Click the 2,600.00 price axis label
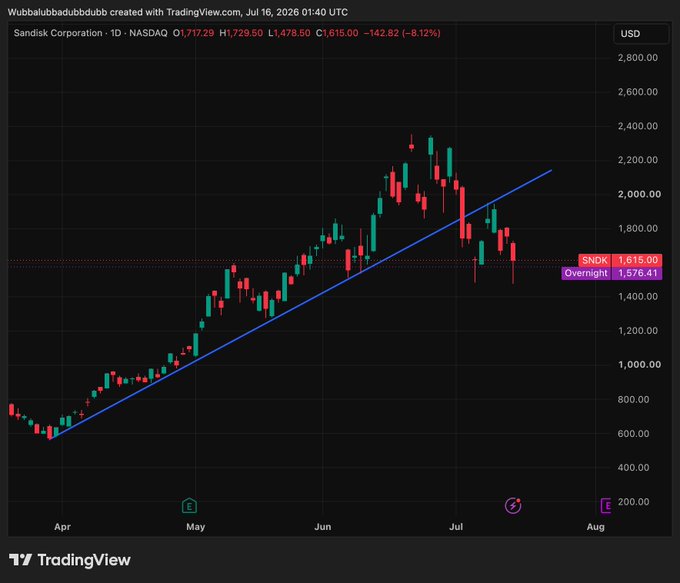This screenshot has width=680, height=583. point(638,92)
